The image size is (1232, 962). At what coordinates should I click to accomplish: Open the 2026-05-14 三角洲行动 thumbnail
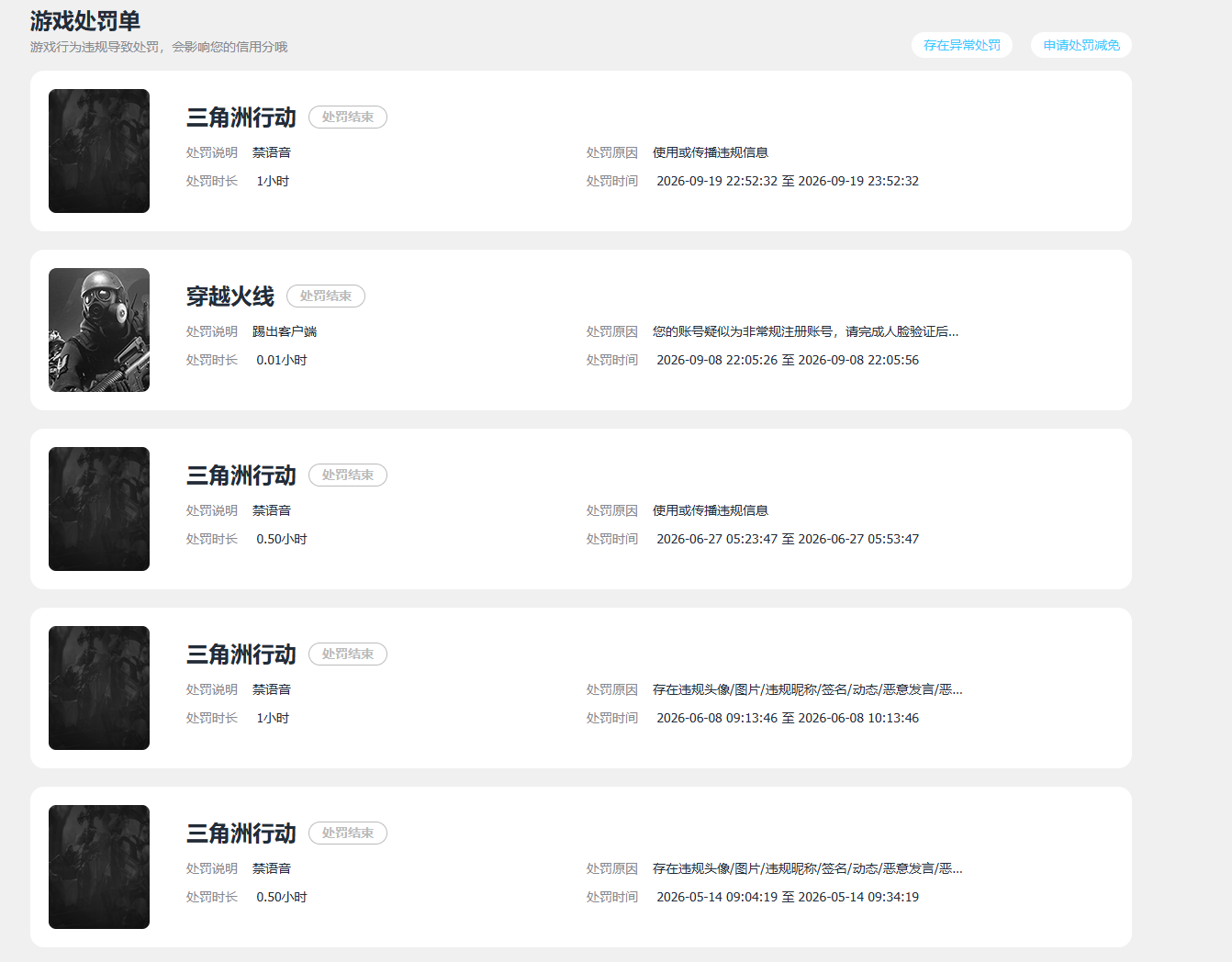99,867
